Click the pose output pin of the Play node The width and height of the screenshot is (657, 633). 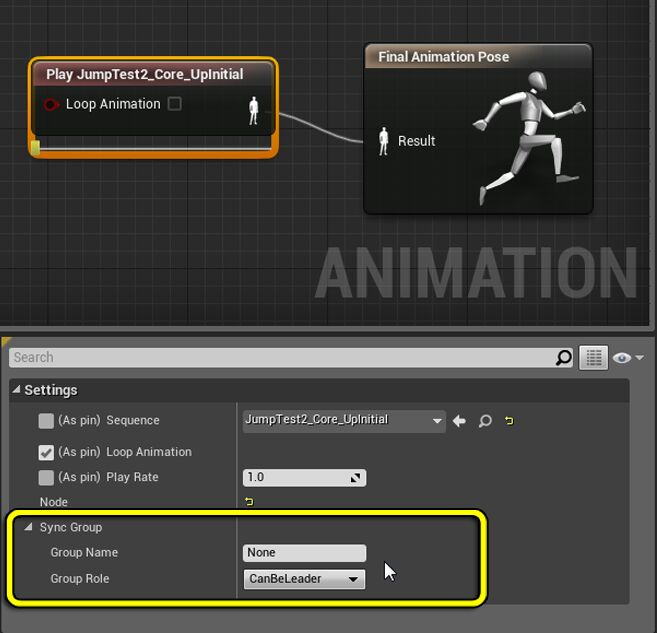pos(253,111)
